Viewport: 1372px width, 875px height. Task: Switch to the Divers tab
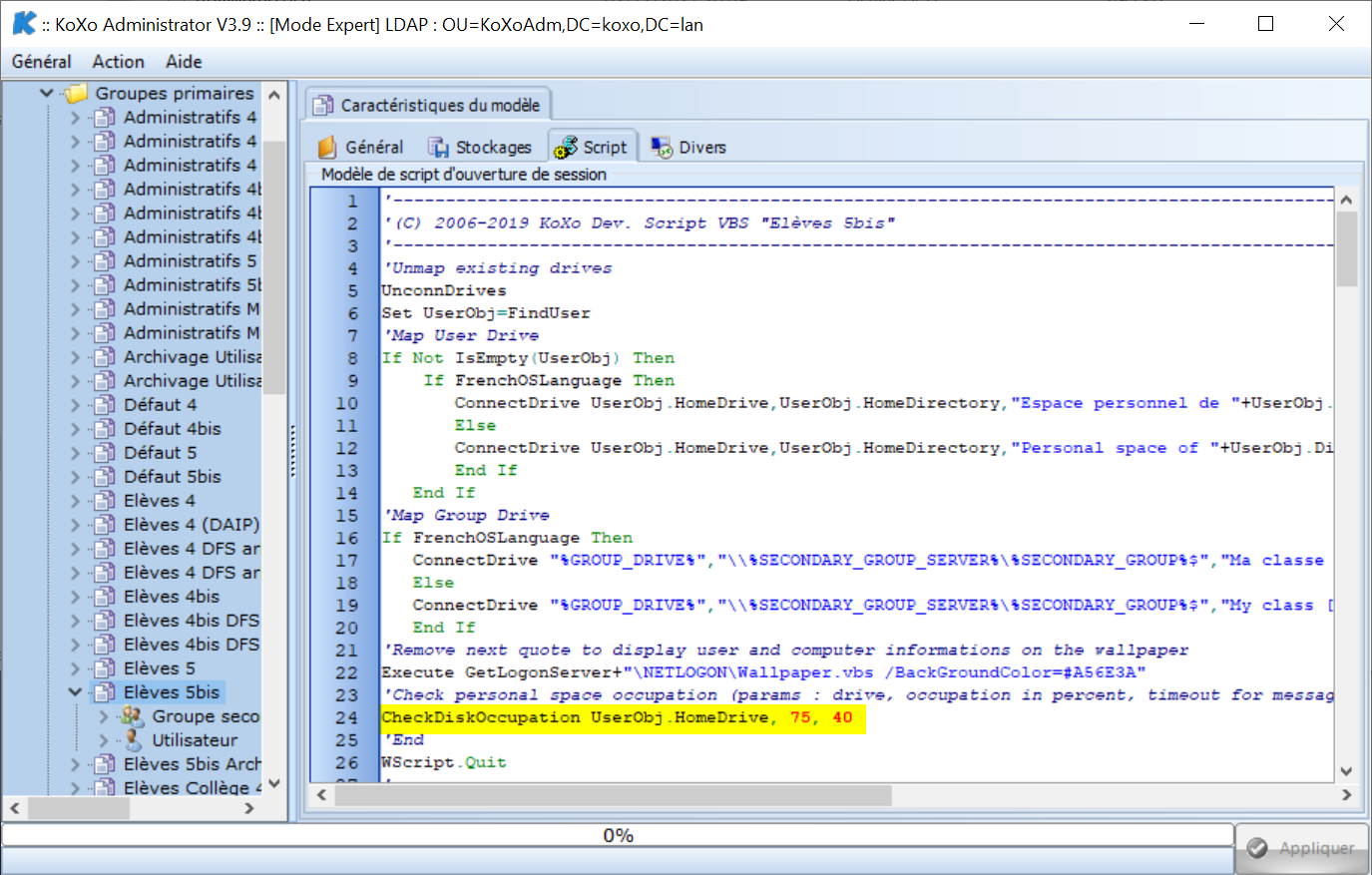pyautogui.click(x=688, y=148)
